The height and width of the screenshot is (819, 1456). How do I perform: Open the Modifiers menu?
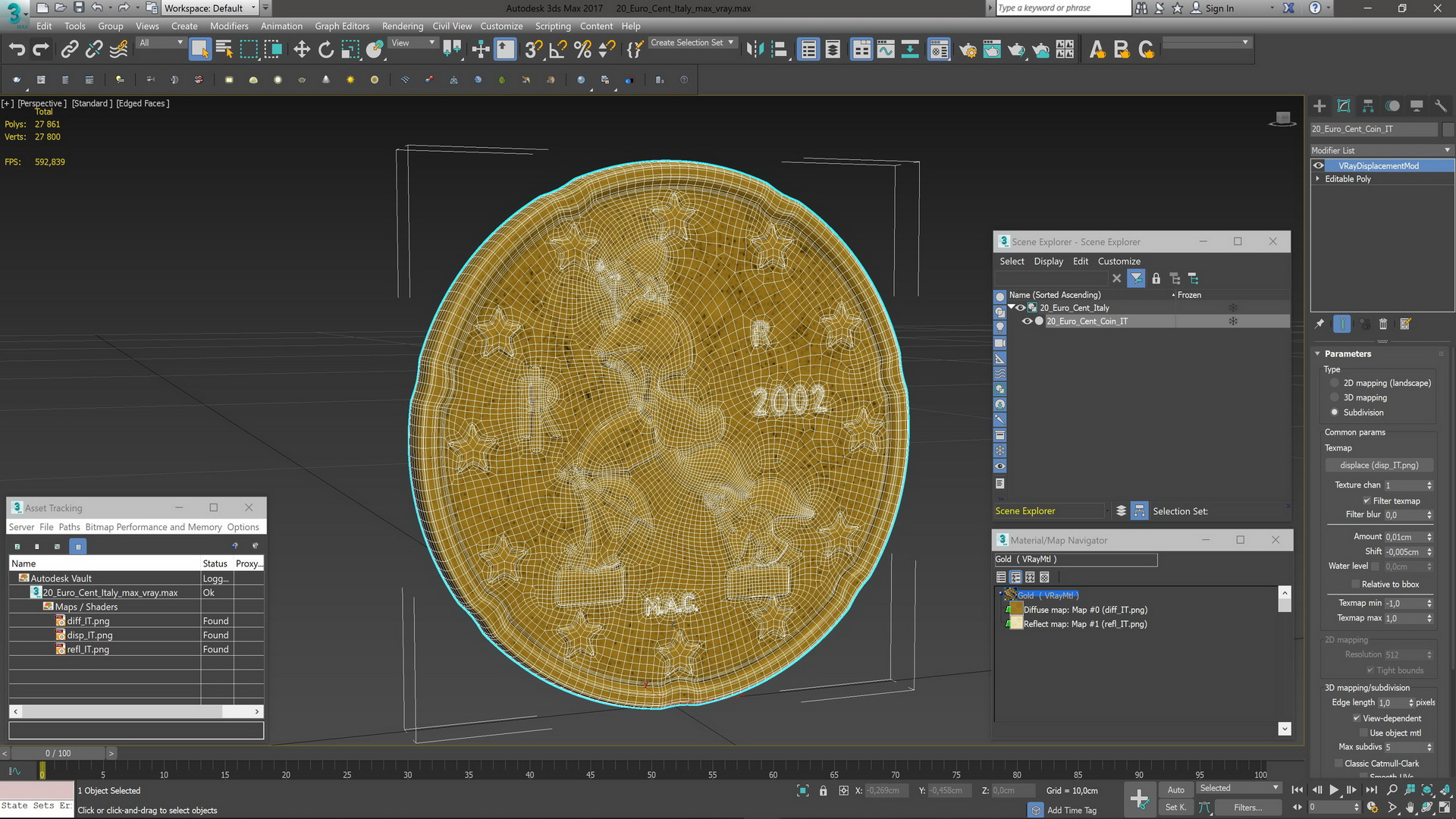[229, 26]
